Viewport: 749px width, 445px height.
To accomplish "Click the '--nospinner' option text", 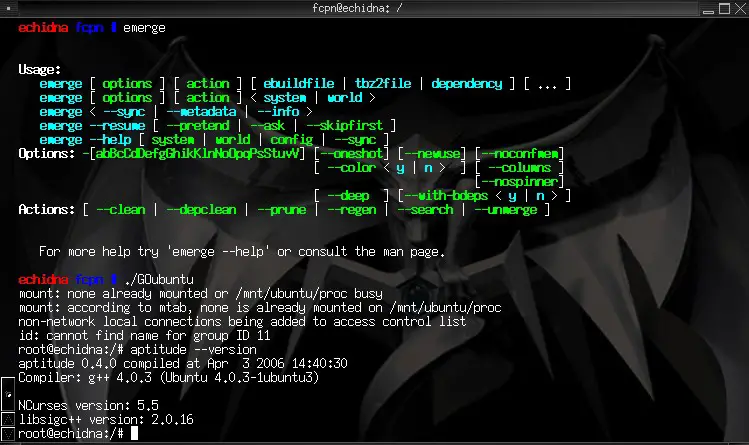I will pos(519,182).
